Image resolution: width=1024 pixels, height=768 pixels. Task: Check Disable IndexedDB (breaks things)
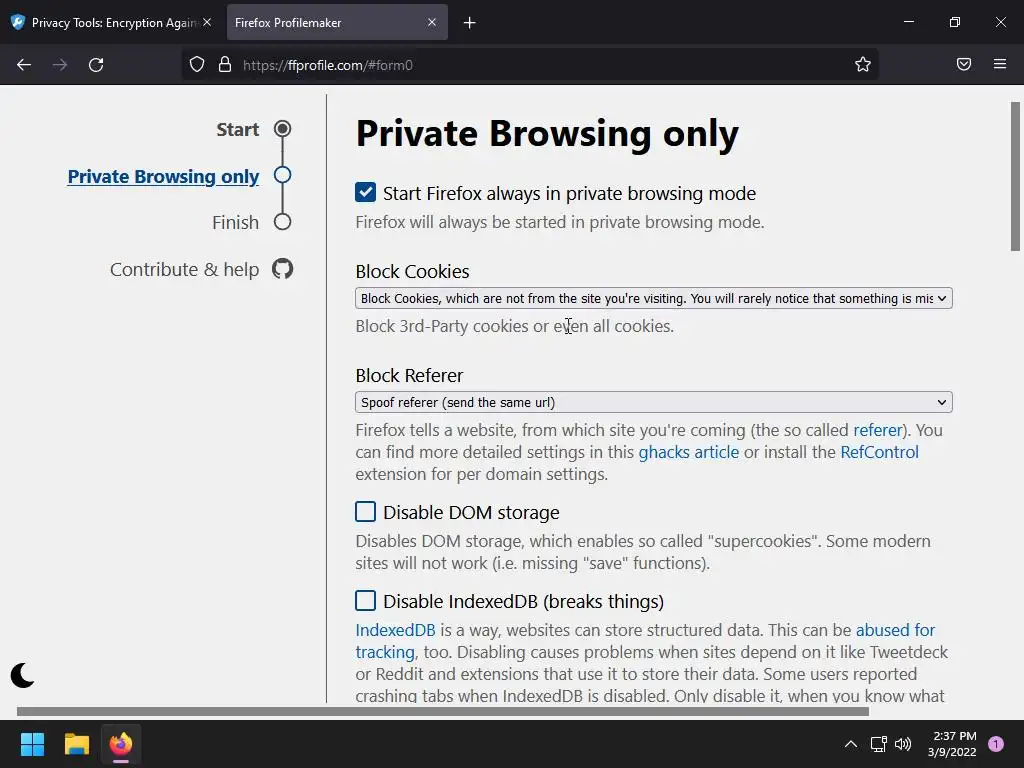(x=366, y=600)
